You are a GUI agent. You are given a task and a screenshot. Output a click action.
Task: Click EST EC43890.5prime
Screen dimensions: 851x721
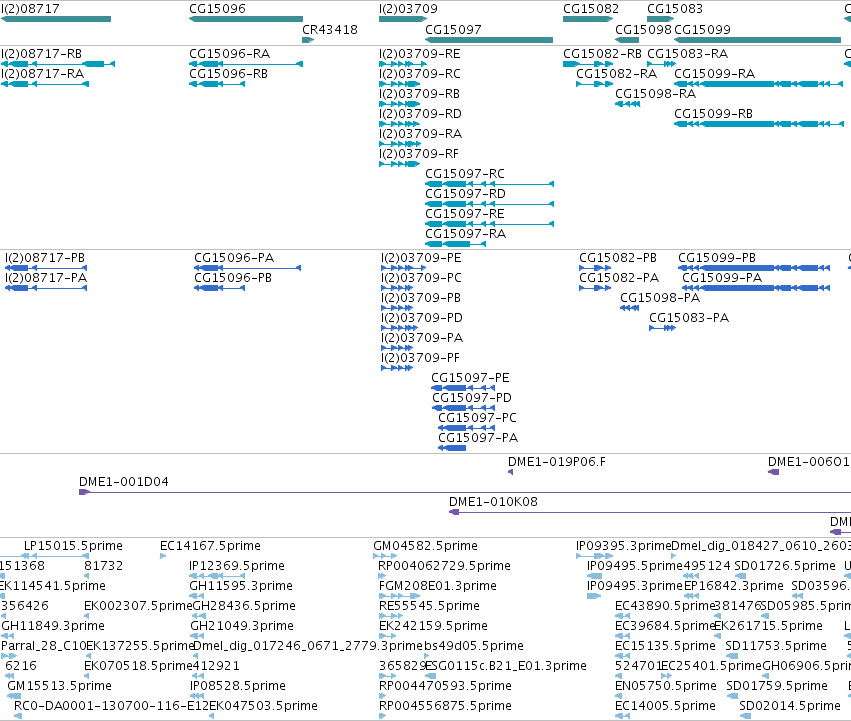click(623, 616)
